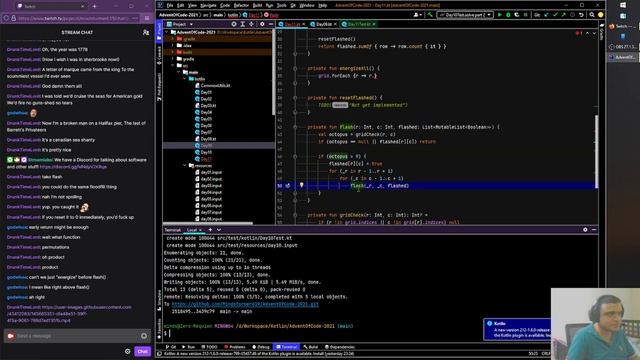Open the Dependencies tool window button
Image resolution: width=640 pixels, height=360 pixels.
point(340,347)
